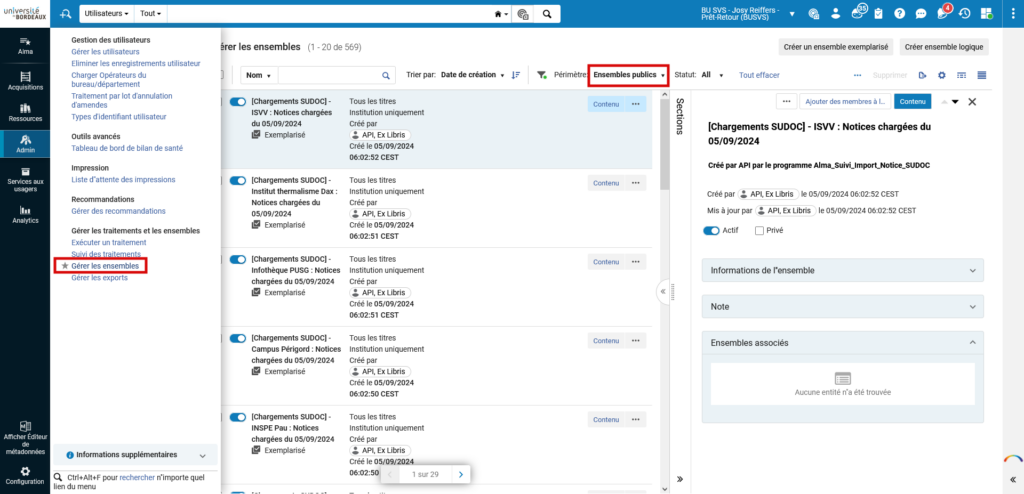Image resolution: width=1024 pixels, height=494 pixels.
Task: Open Gérer les exports menu link
Action: point(99,278)
